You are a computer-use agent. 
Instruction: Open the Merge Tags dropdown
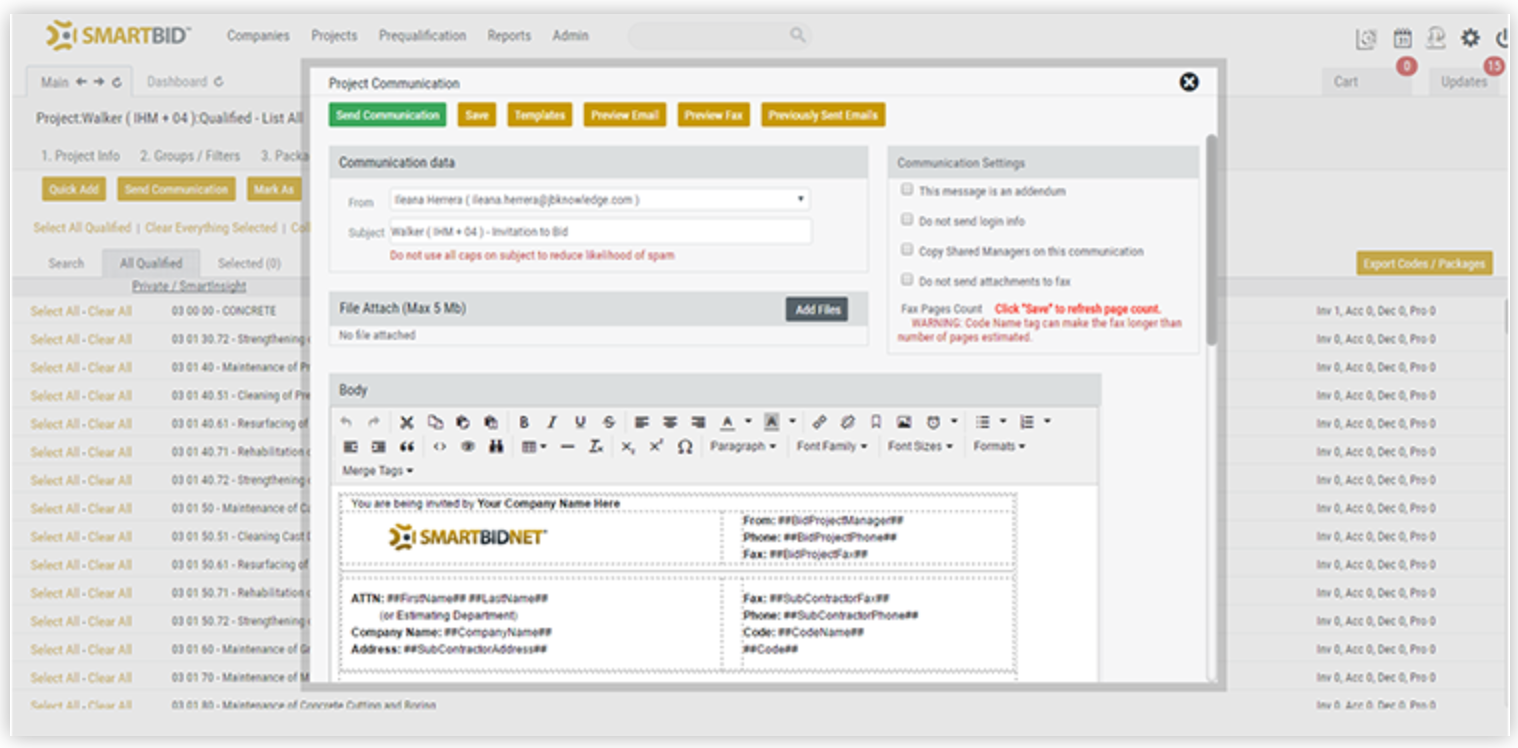[x=378, y=470]
